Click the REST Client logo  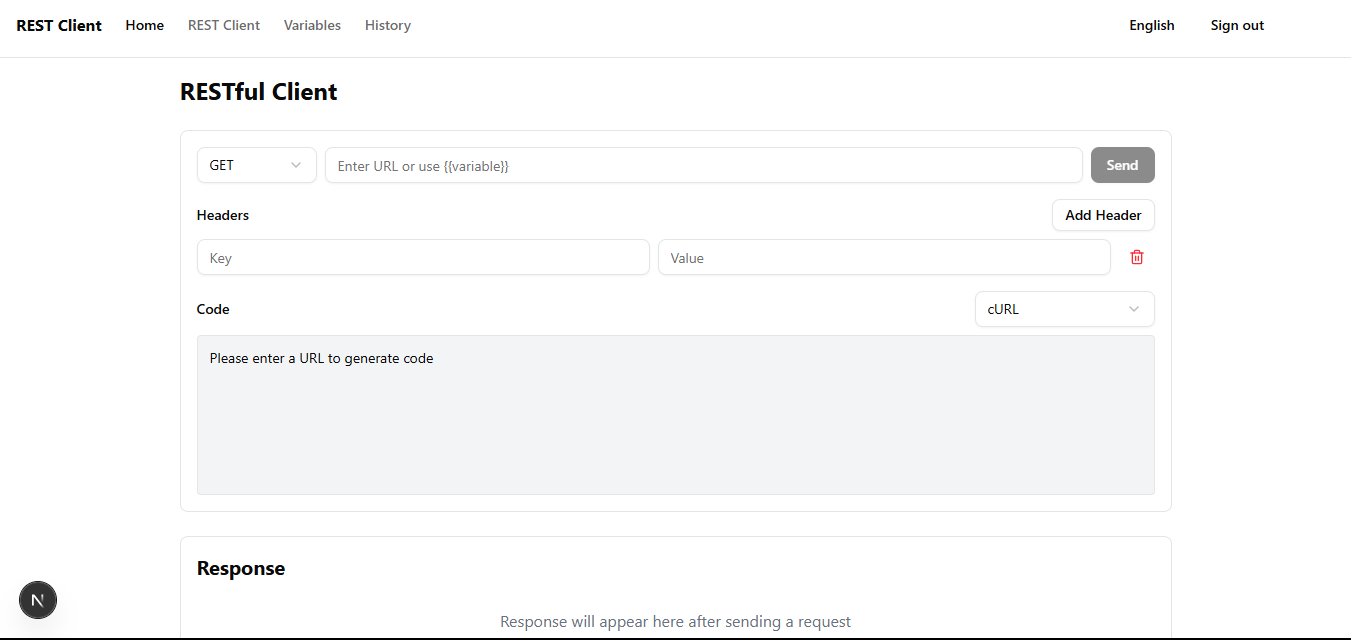pos(58,24)
